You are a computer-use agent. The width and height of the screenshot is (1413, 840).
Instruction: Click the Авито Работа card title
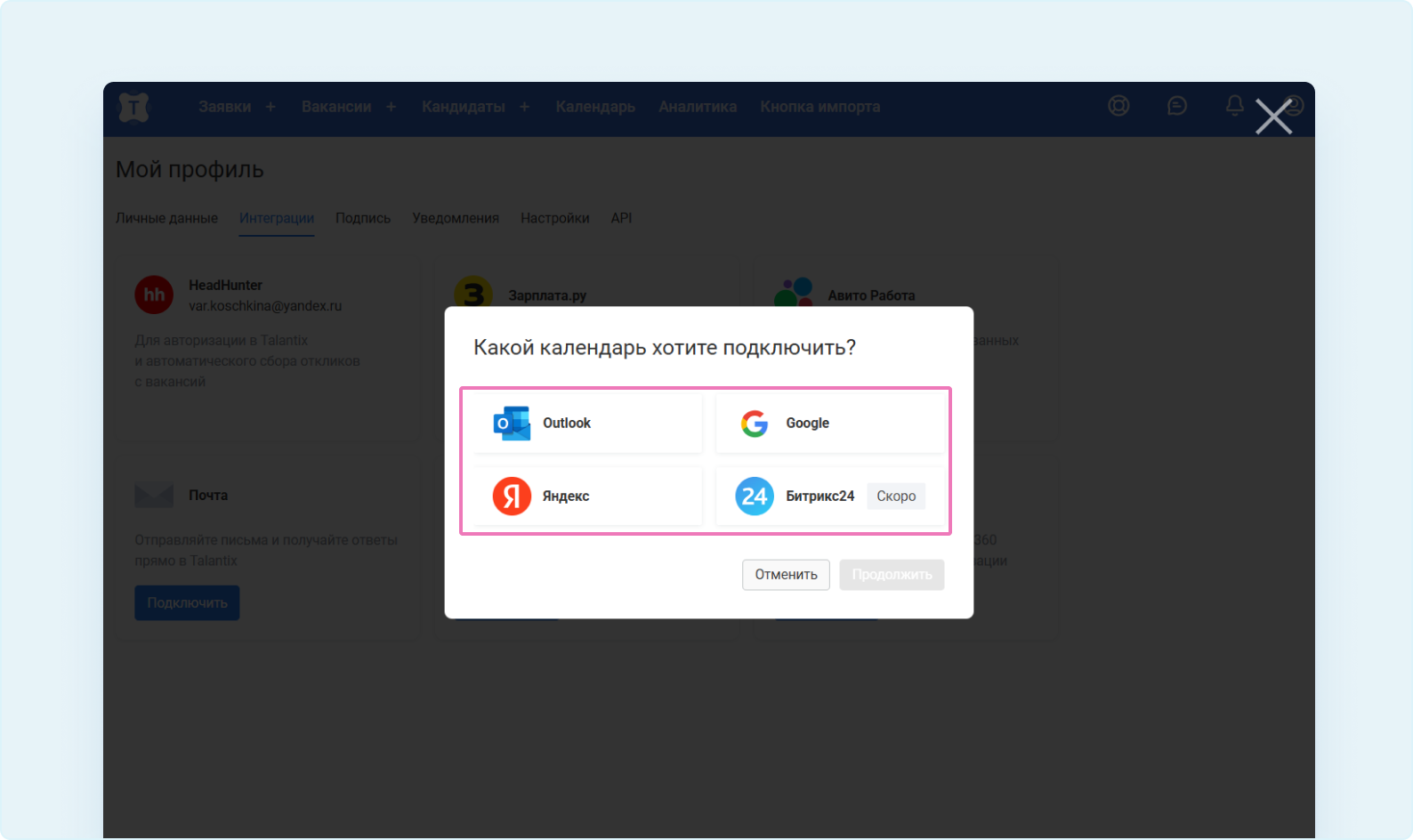pyautogui.click(x=871, y=295)
